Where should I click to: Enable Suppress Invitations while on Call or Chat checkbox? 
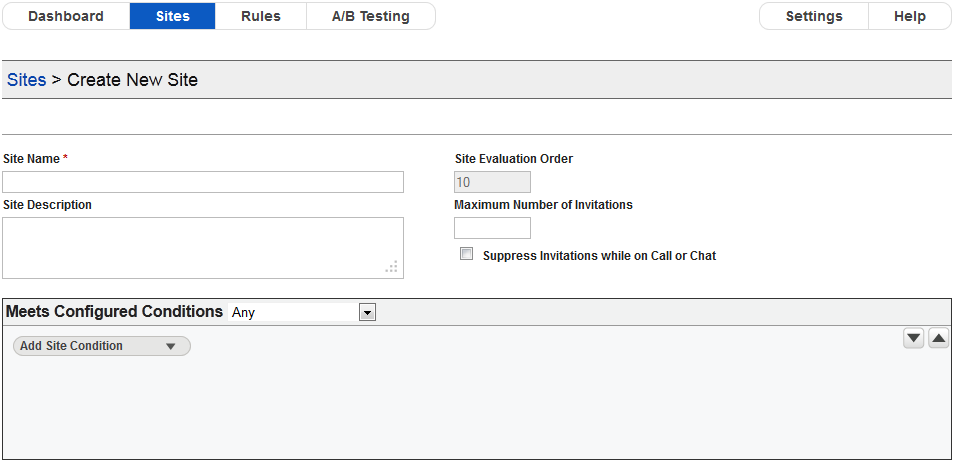(x=466, y=254)
